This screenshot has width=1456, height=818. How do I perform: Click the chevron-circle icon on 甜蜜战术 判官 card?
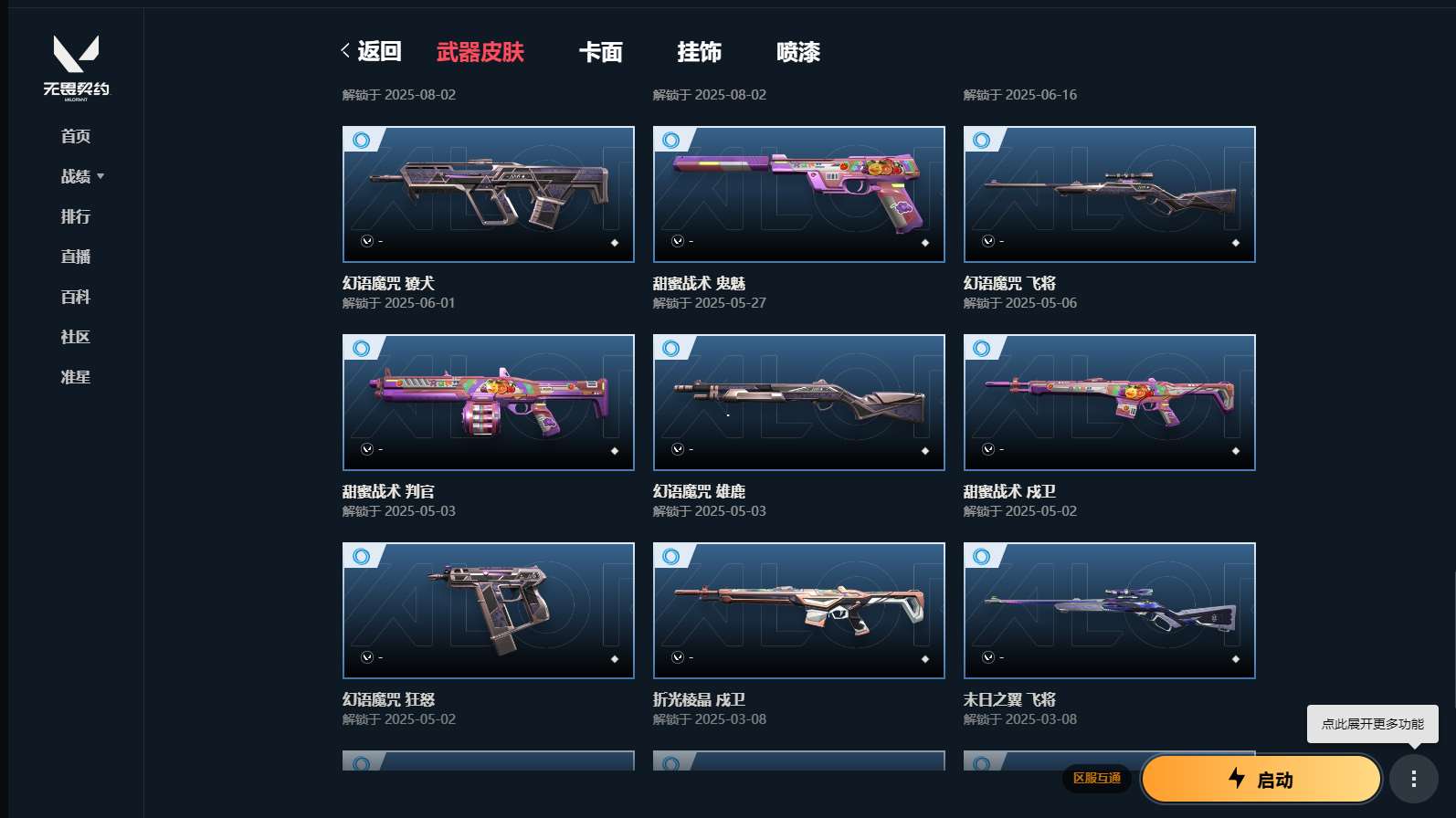[367, 449]
